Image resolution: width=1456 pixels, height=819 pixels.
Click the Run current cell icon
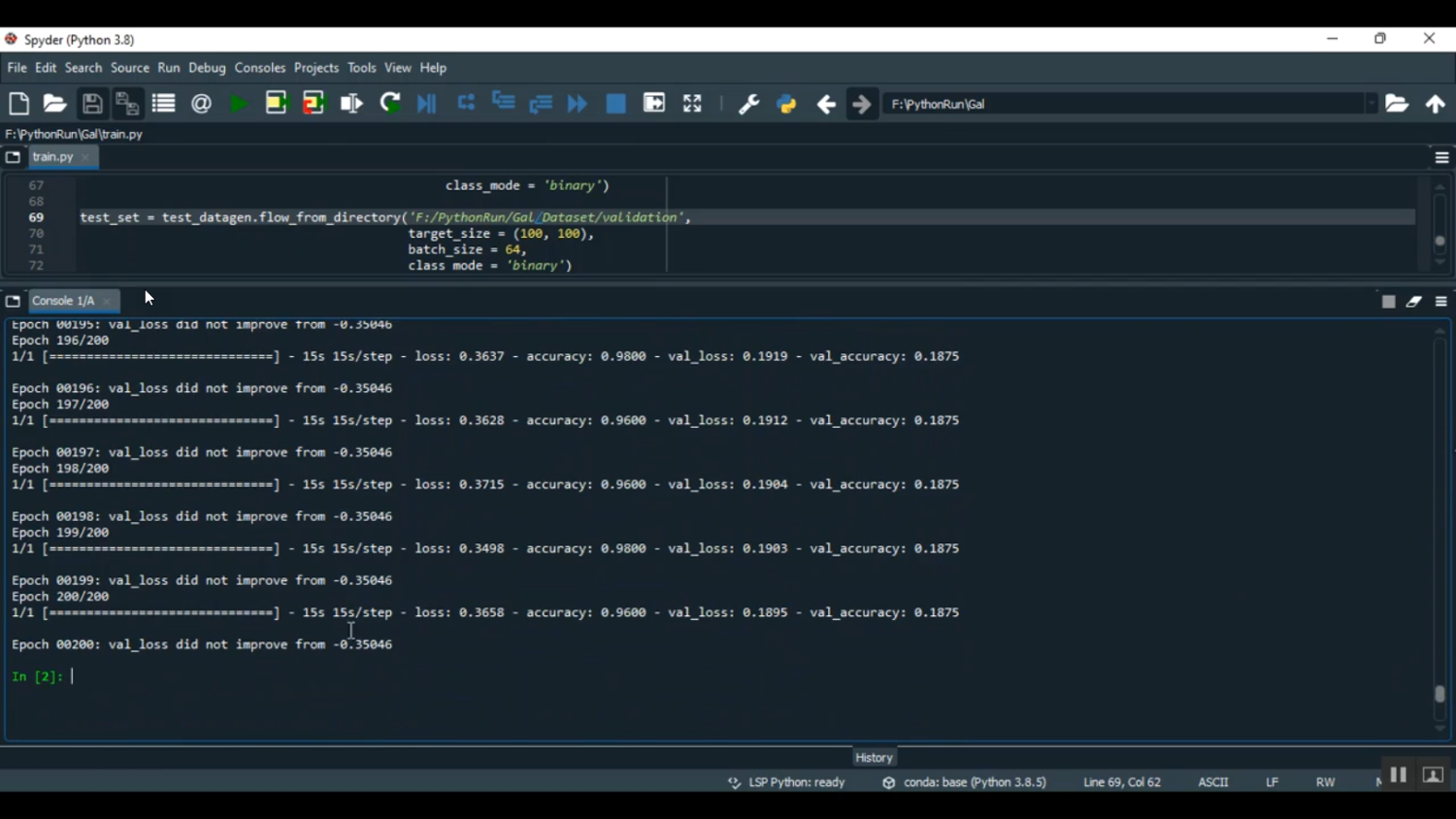[x=277, y=104]
